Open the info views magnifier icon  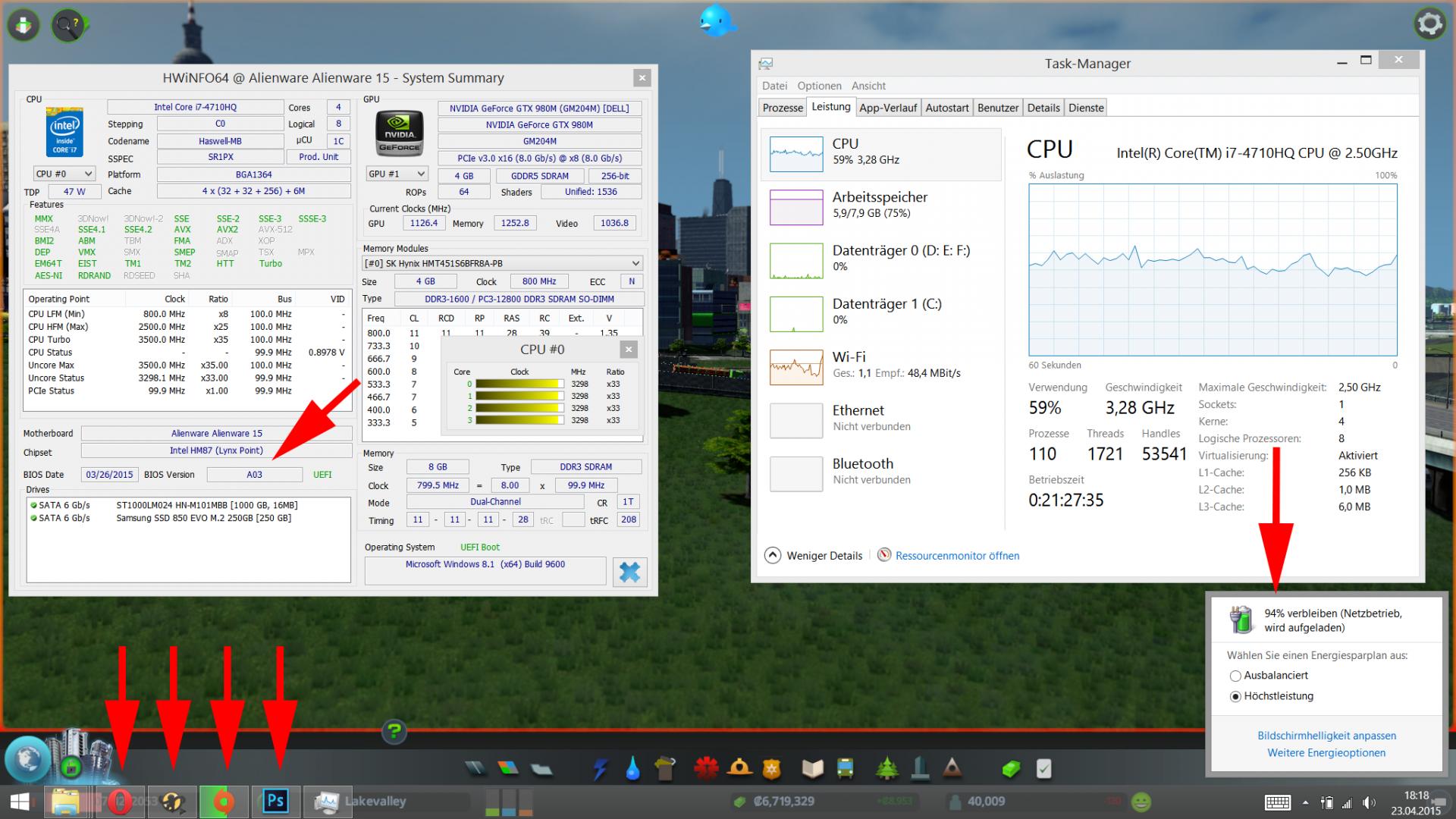coord(68,26)
